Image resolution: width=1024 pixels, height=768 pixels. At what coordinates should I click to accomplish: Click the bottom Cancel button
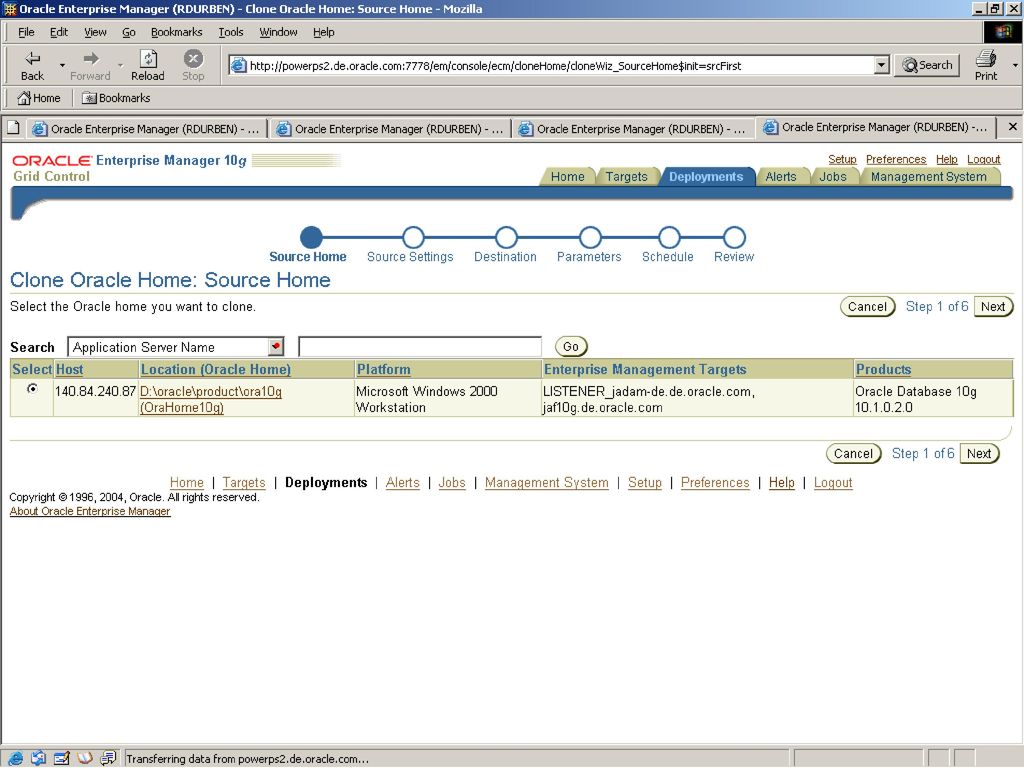point(854,453)
